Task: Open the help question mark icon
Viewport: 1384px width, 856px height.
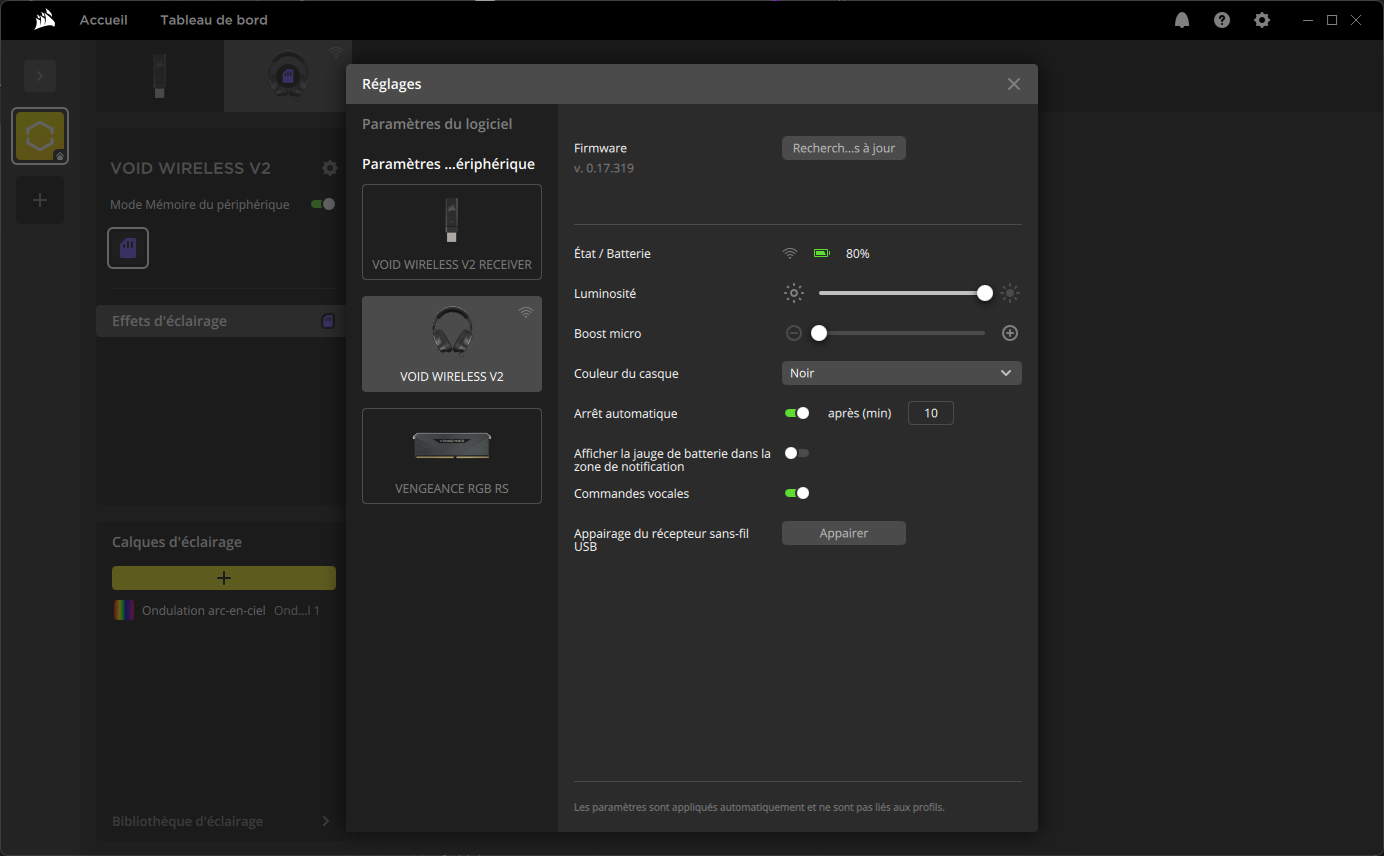Action: [x=1222, y=20]
